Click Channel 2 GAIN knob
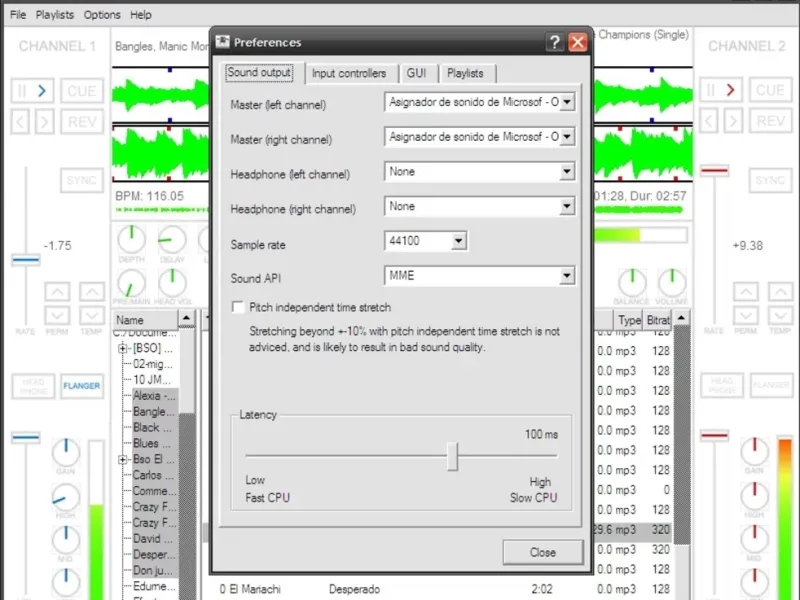800x600 pixels. coord(754,451)
